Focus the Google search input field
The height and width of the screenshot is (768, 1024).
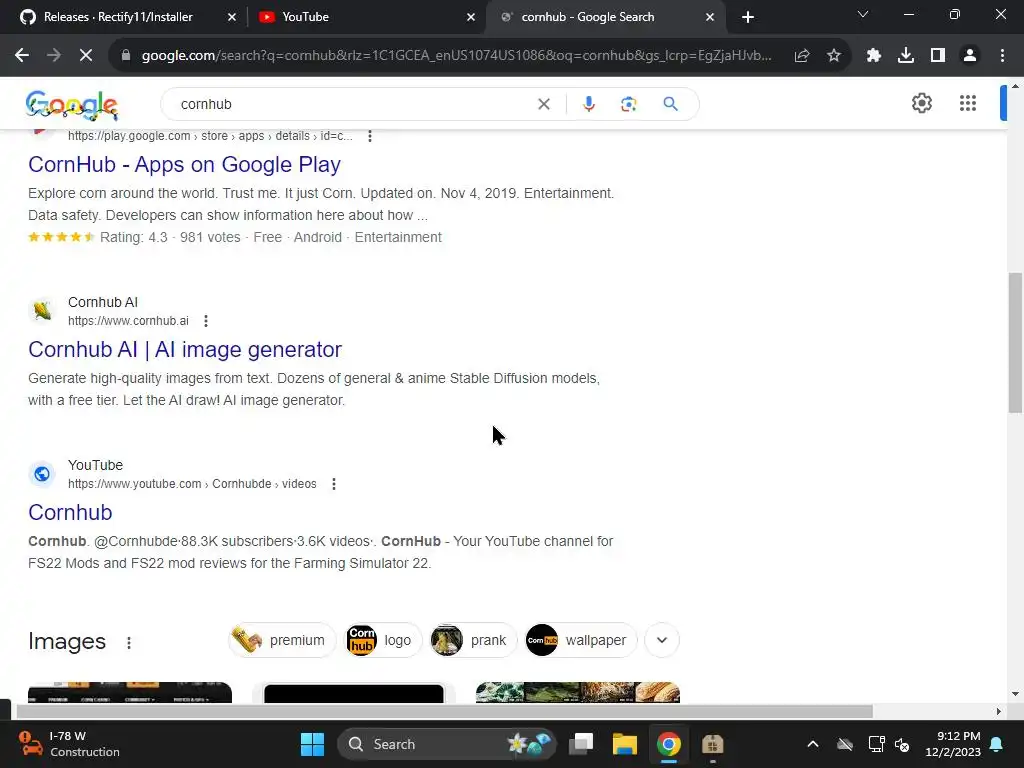click(x=356, y=104)
